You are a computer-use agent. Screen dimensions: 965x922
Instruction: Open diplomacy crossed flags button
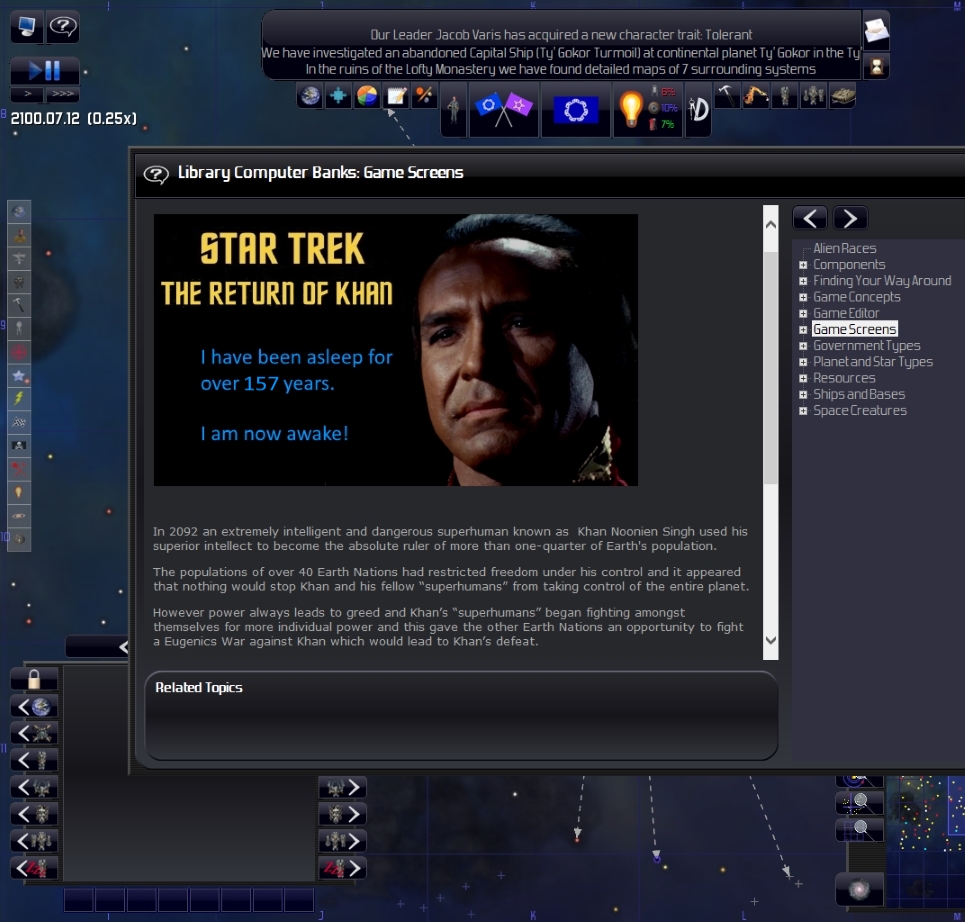503,110
